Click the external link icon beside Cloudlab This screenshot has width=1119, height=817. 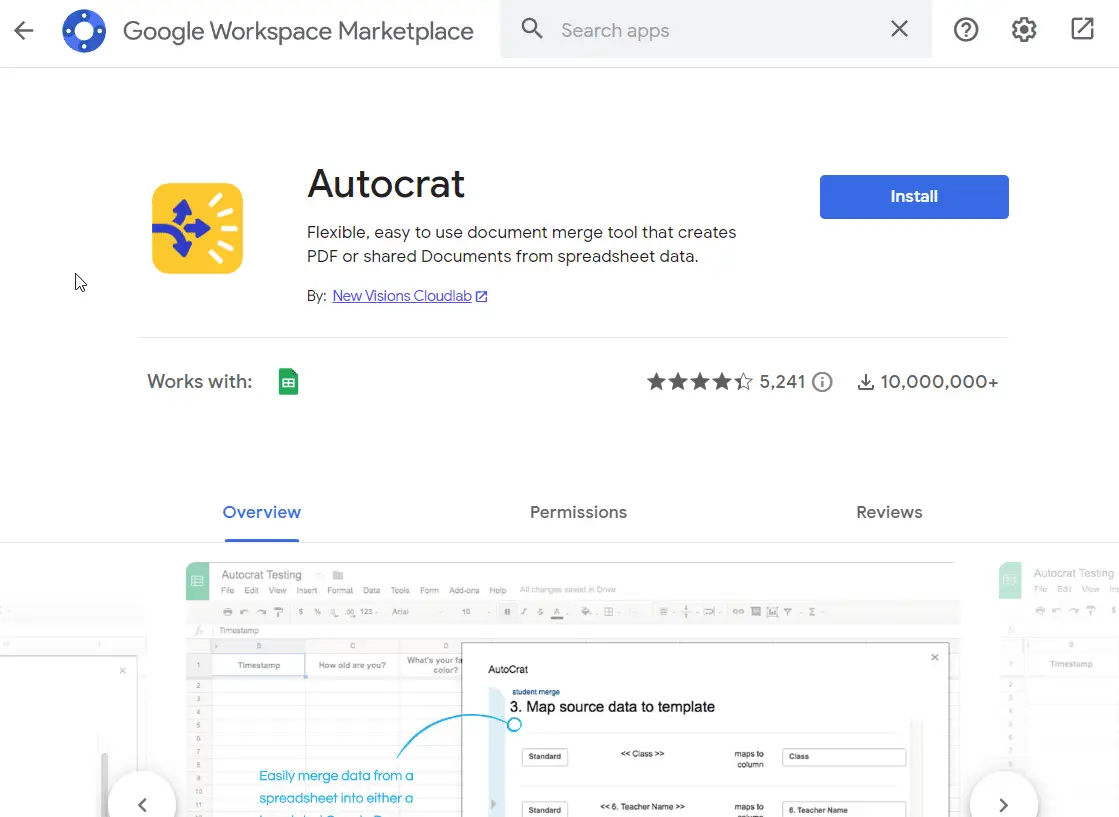(x=482, y=296)
